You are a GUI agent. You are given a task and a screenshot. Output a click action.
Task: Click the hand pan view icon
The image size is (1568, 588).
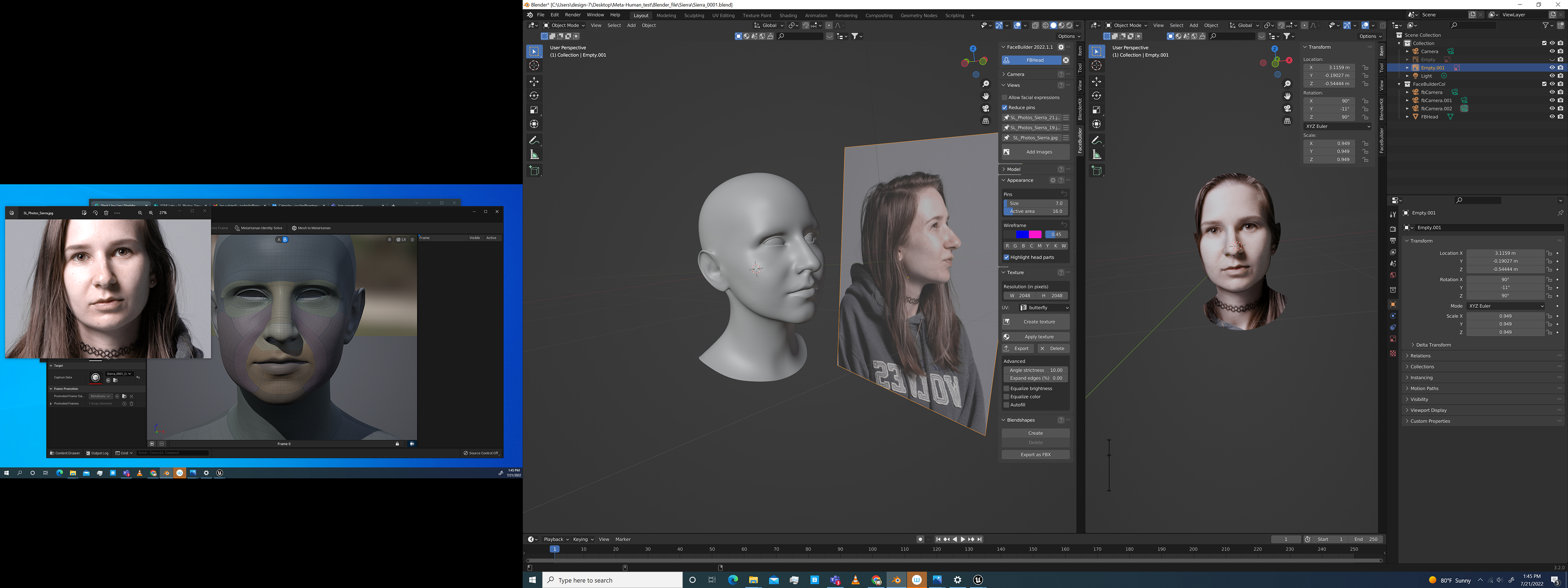tap(985, 96)
